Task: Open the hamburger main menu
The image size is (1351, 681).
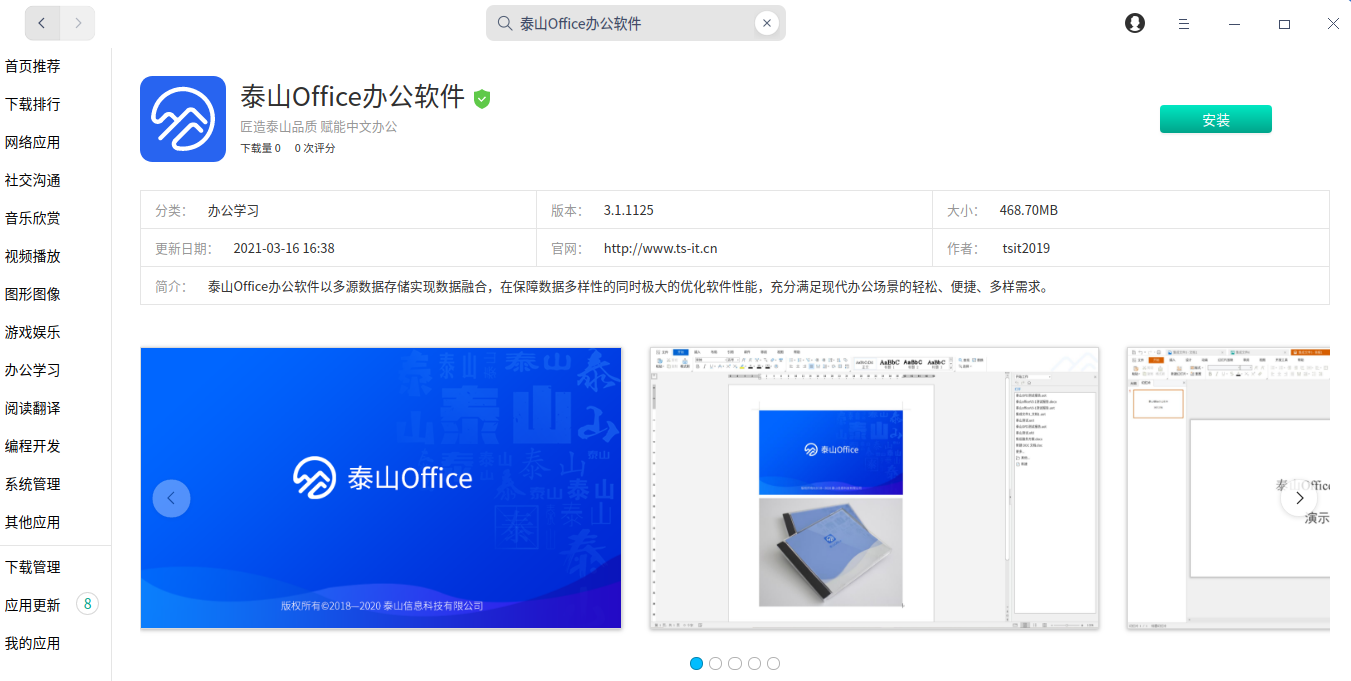Action: 1184,23
